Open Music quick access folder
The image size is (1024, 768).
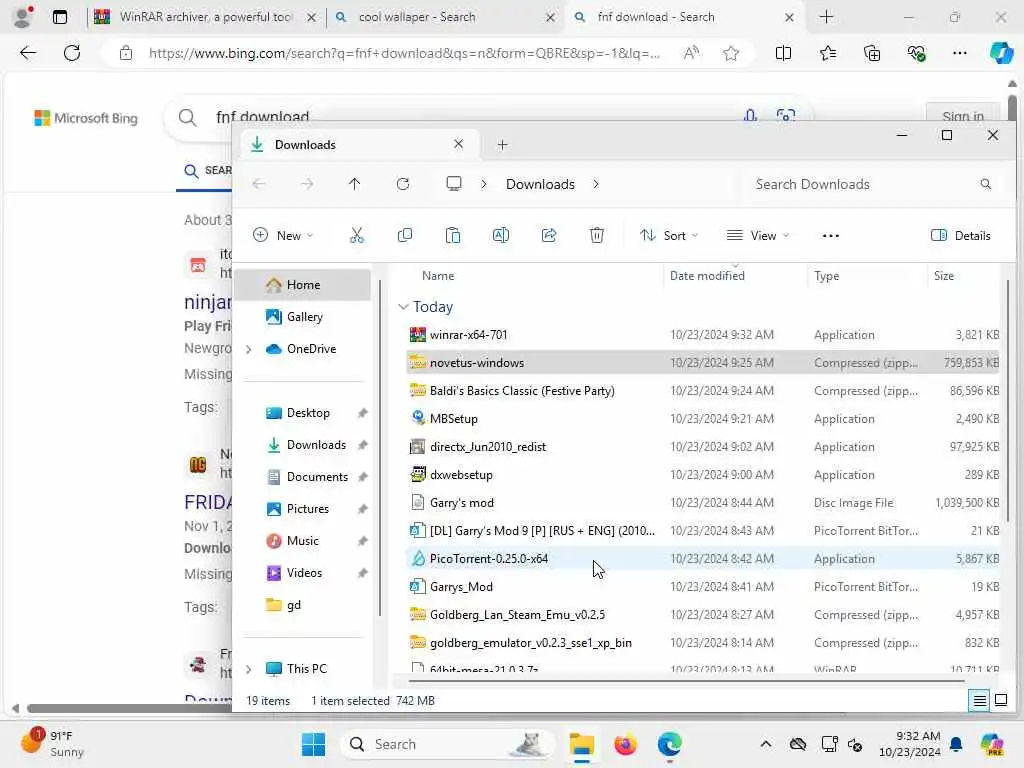[303, 541]
